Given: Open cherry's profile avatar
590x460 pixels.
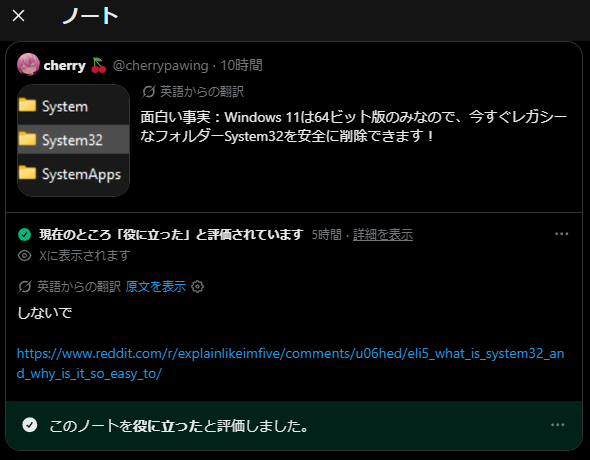Looking at the screenshot, I should tap(28, 65).
